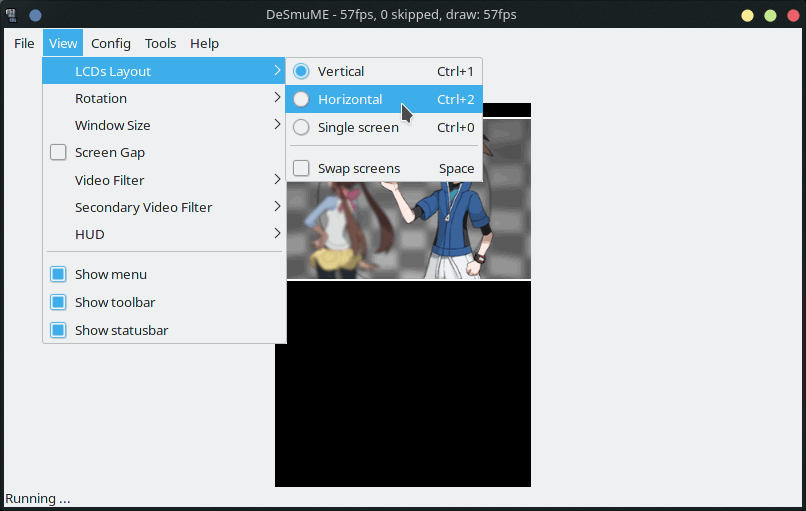Viewport: 806px width, 511px height.
Task: Expand the Window Size submenu
Action: [164, 125]
